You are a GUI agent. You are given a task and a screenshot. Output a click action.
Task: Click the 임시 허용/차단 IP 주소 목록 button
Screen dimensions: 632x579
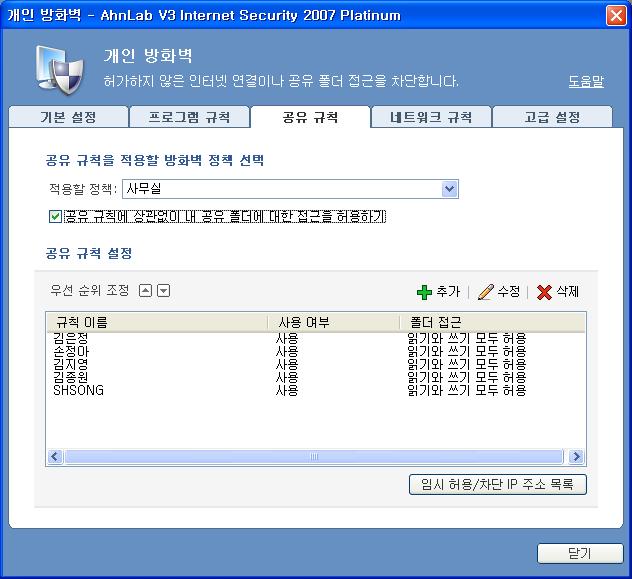pos(497,484)
